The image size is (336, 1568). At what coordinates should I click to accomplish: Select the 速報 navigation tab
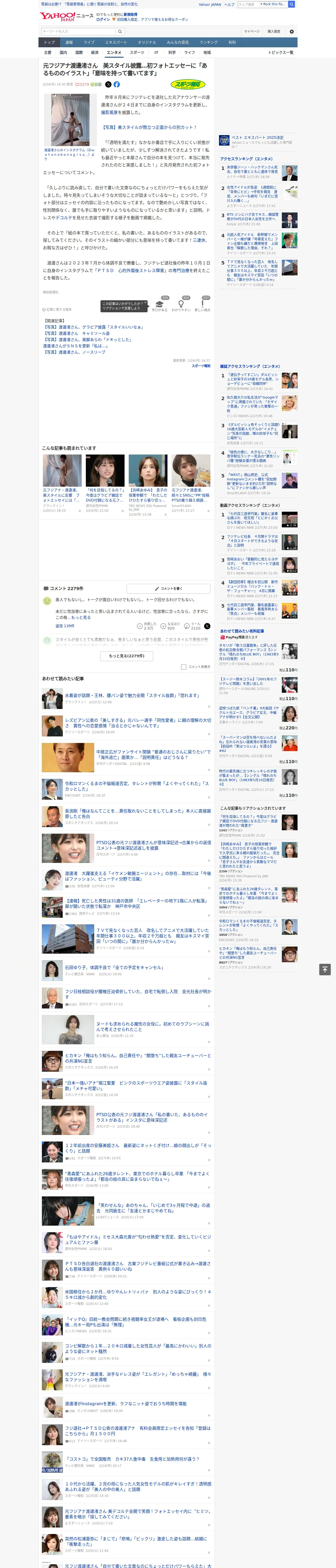(x=69, y=43)
